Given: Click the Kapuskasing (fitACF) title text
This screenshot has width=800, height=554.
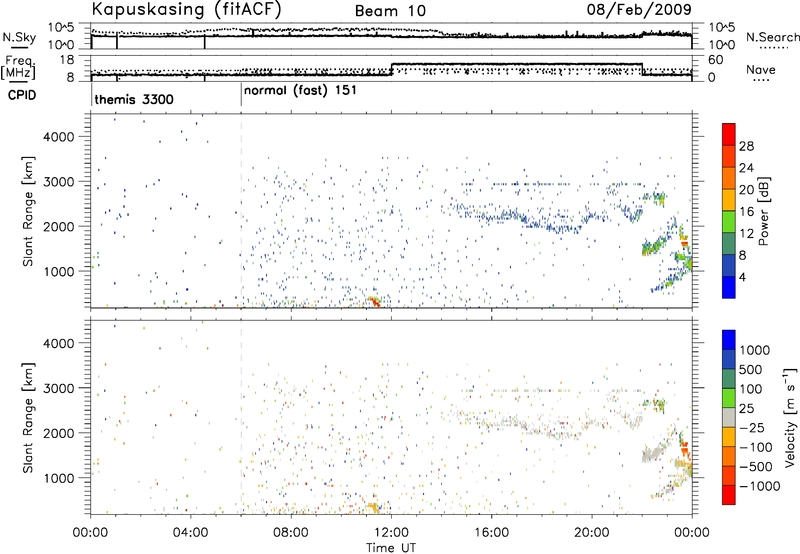Looking at the screenshot, I should click(x=186, y=10).
